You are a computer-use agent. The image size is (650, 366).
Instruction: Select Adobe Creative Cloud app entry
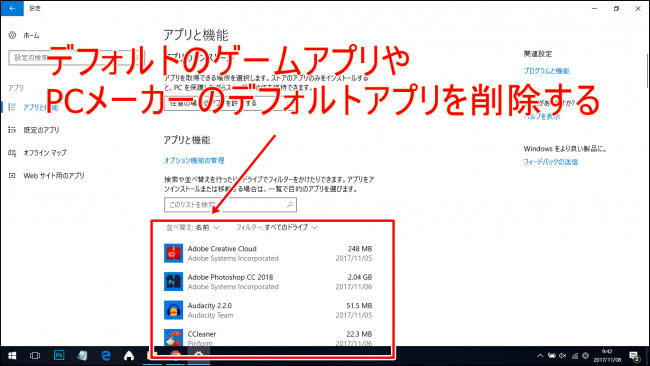(268, 253)
